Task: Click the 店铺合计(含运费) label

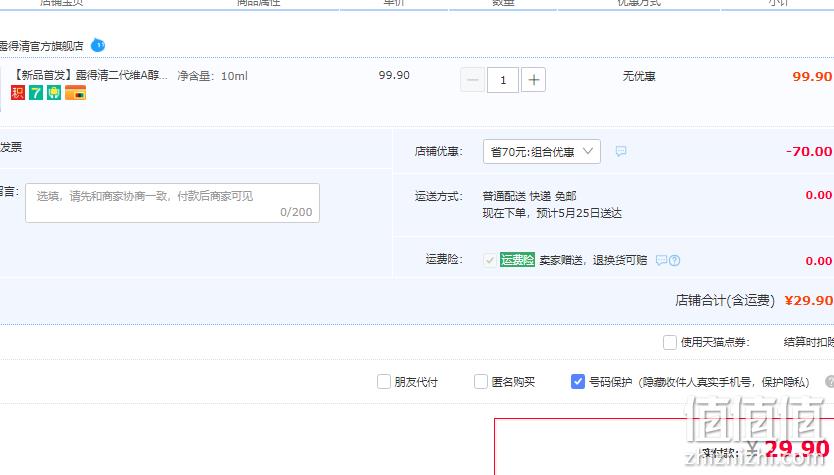Action: [x=725, y=301]
